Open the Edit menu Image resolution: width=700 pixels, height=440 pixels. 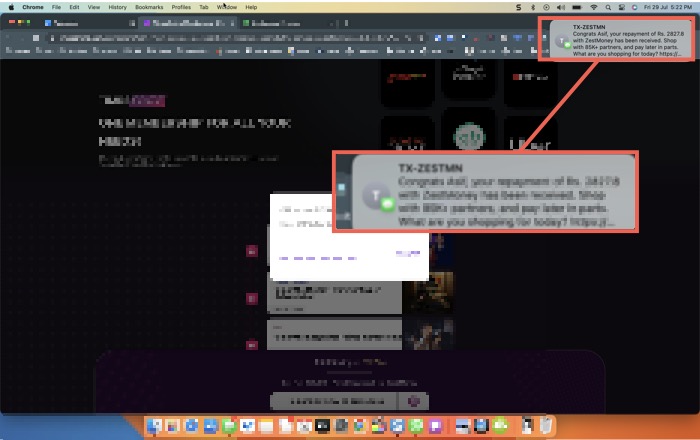click(74, 7)
